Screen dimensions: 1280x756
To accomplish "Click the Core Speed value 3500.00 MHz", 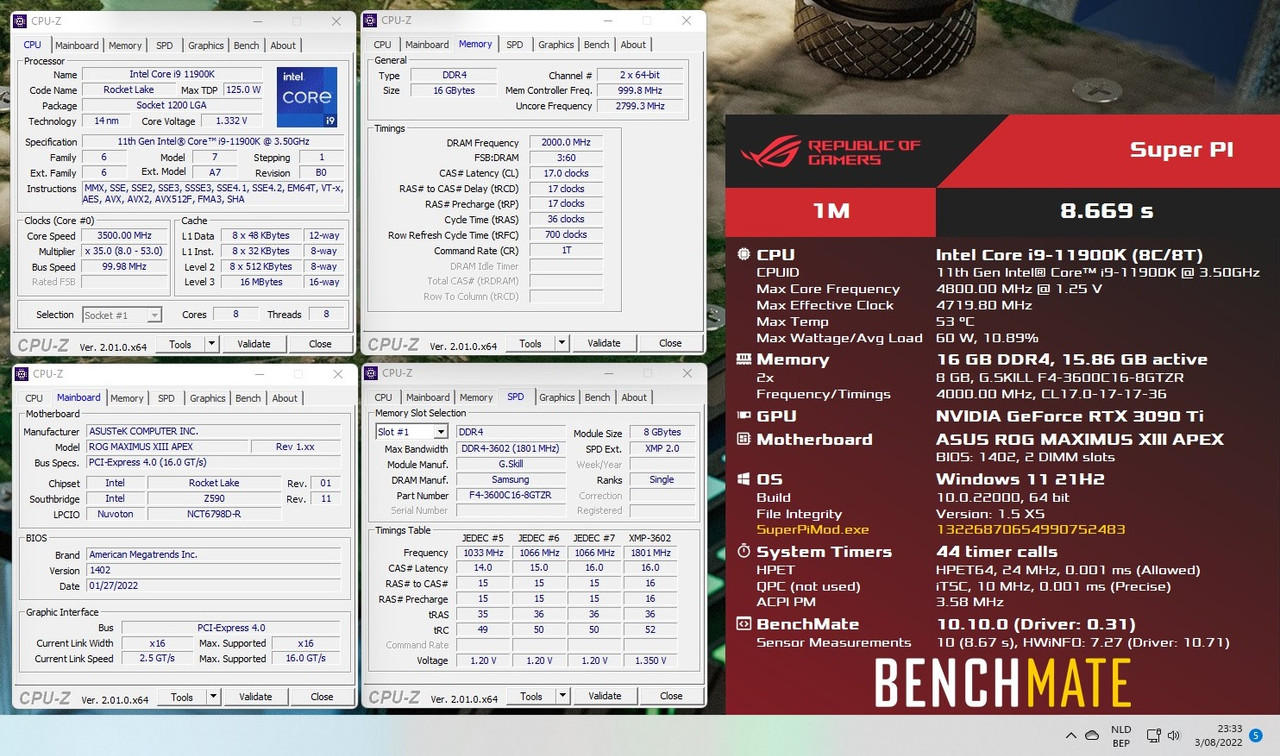I will click(124, 235).
